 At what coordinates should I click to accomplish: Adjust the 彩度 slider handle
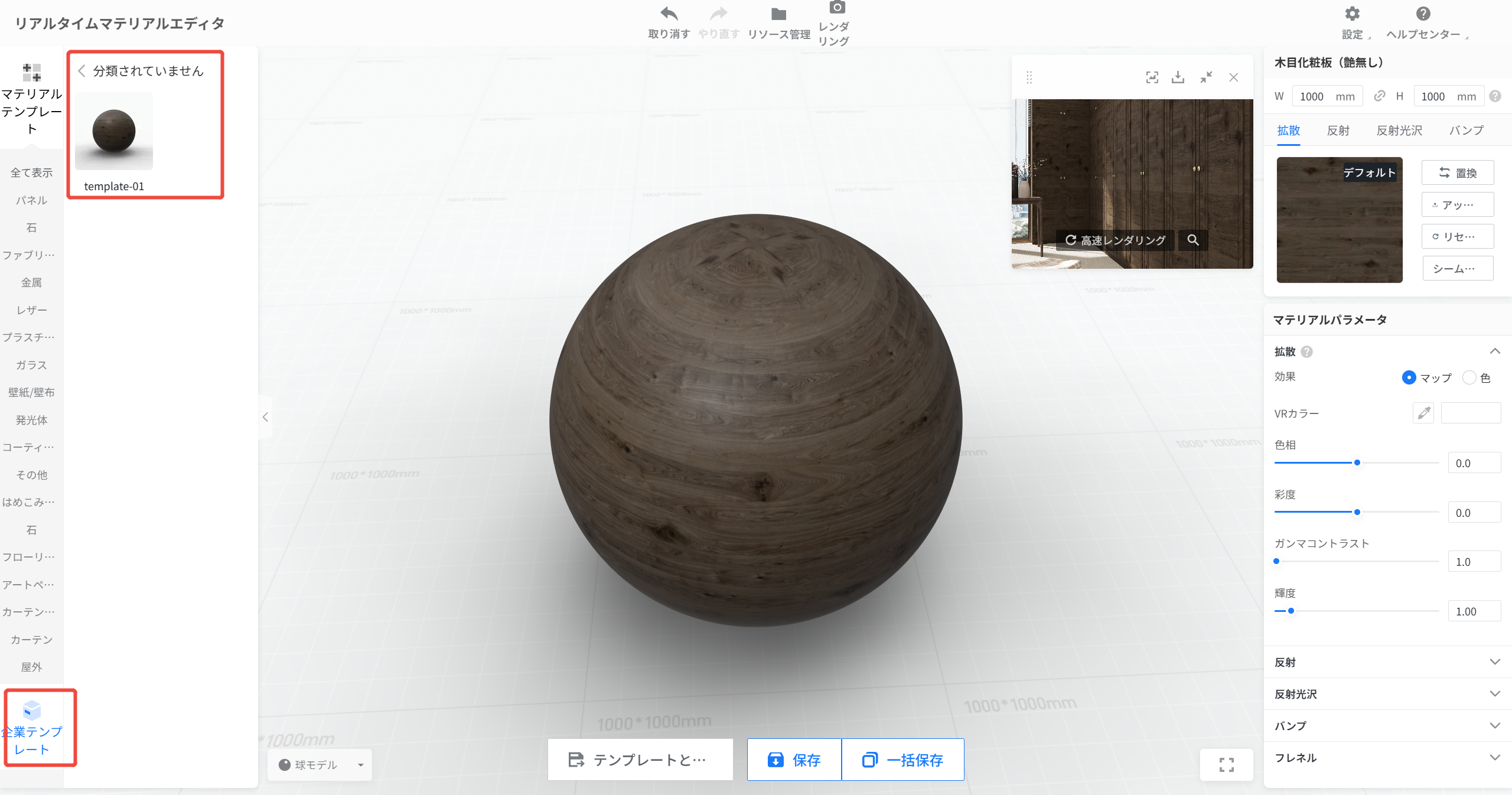[1357, 512]
